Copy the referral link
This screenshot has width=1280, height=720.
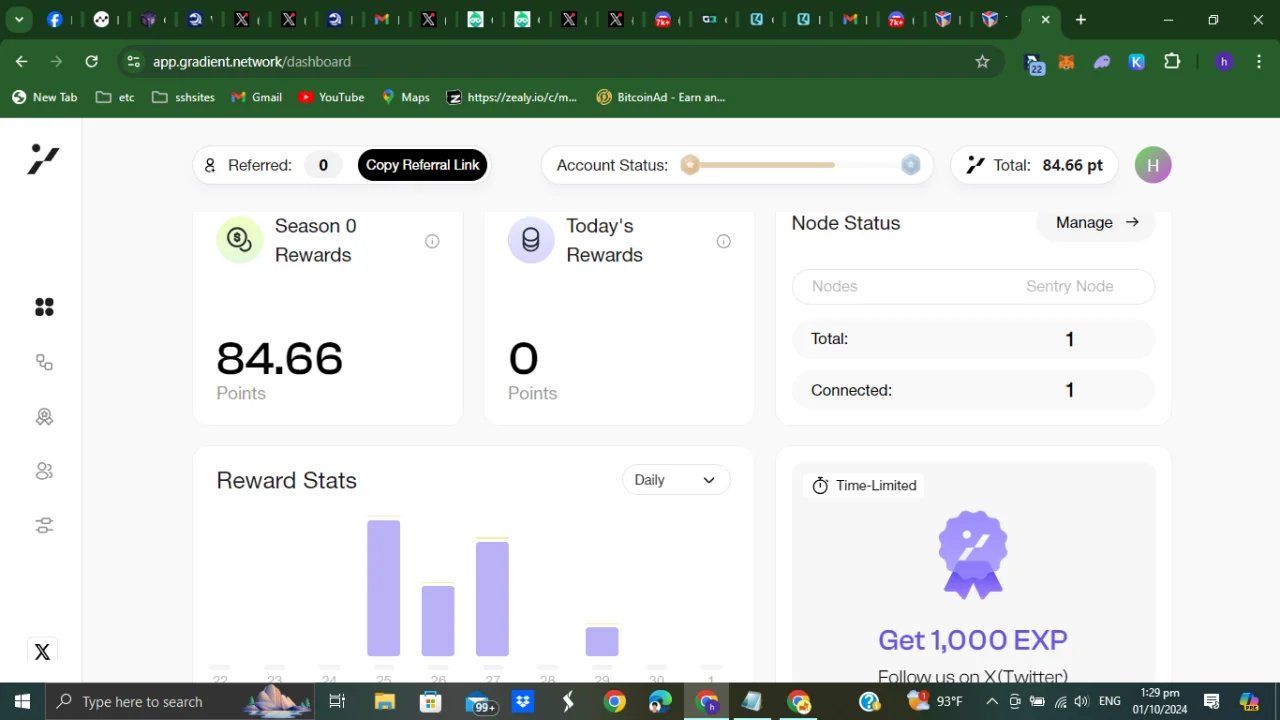click(422, 165)
